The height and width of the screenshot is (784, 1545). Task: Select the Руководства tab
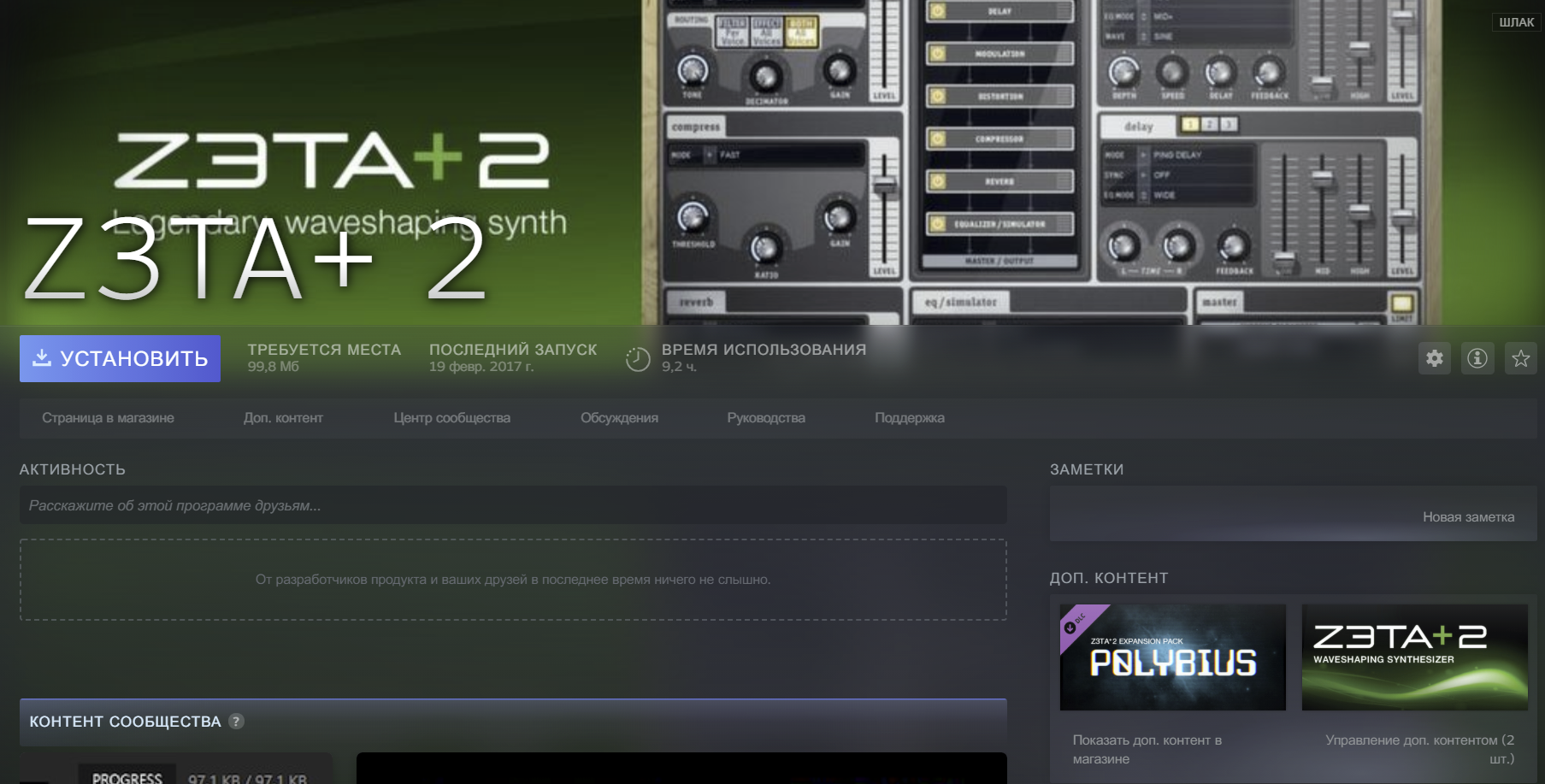tap(766, 418)
